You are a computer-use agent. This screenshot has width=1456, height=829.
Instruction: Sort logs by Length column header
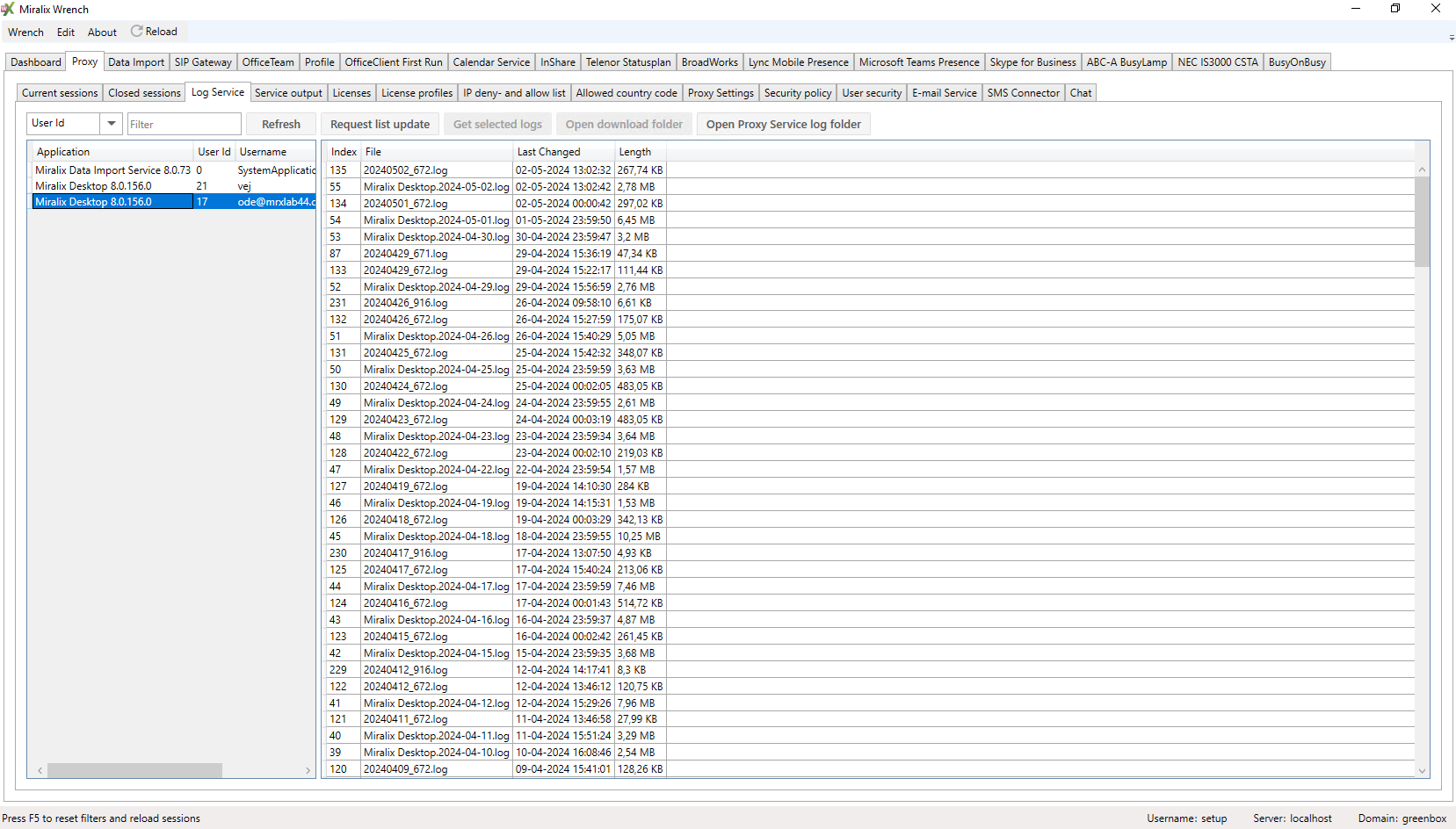coord(640,152)
